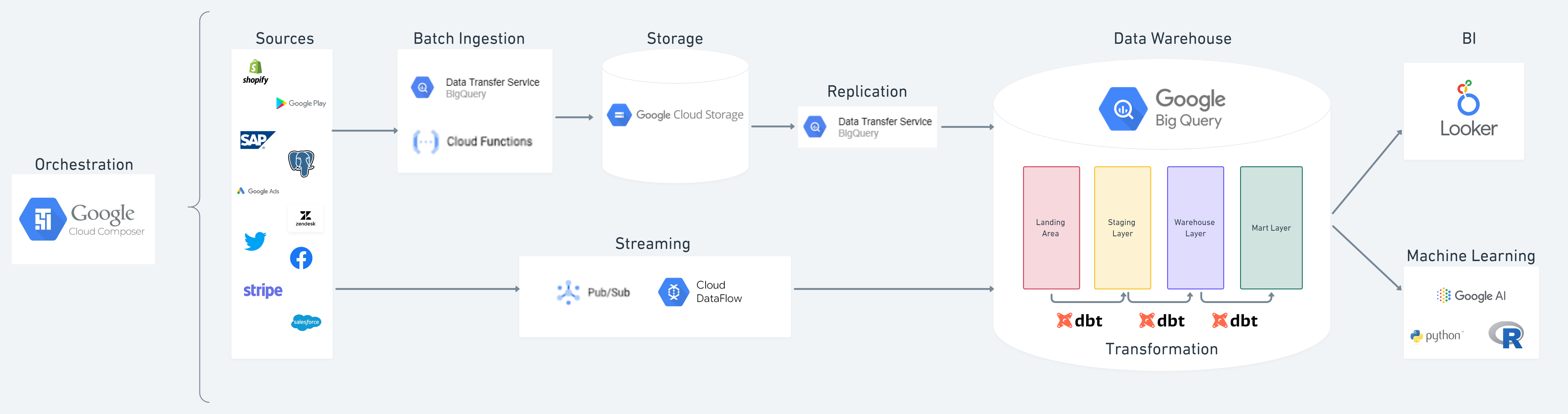Select the PostgreSQL elephant icon
Viewport: 1568px width, 414px height.
pos(301,163)
